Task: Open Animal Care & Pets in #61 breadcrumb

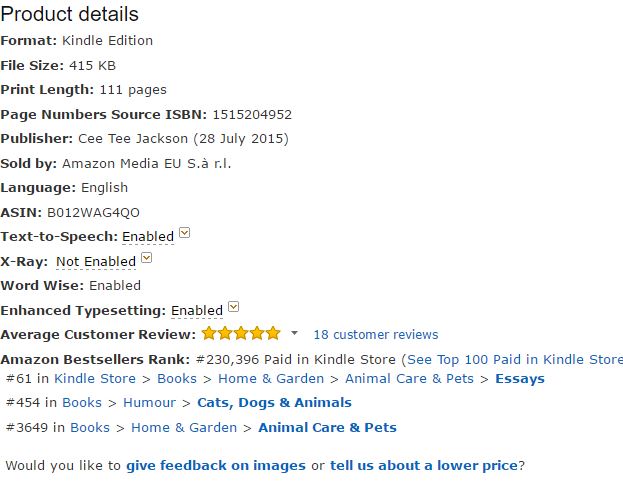Action: [409, 379]
